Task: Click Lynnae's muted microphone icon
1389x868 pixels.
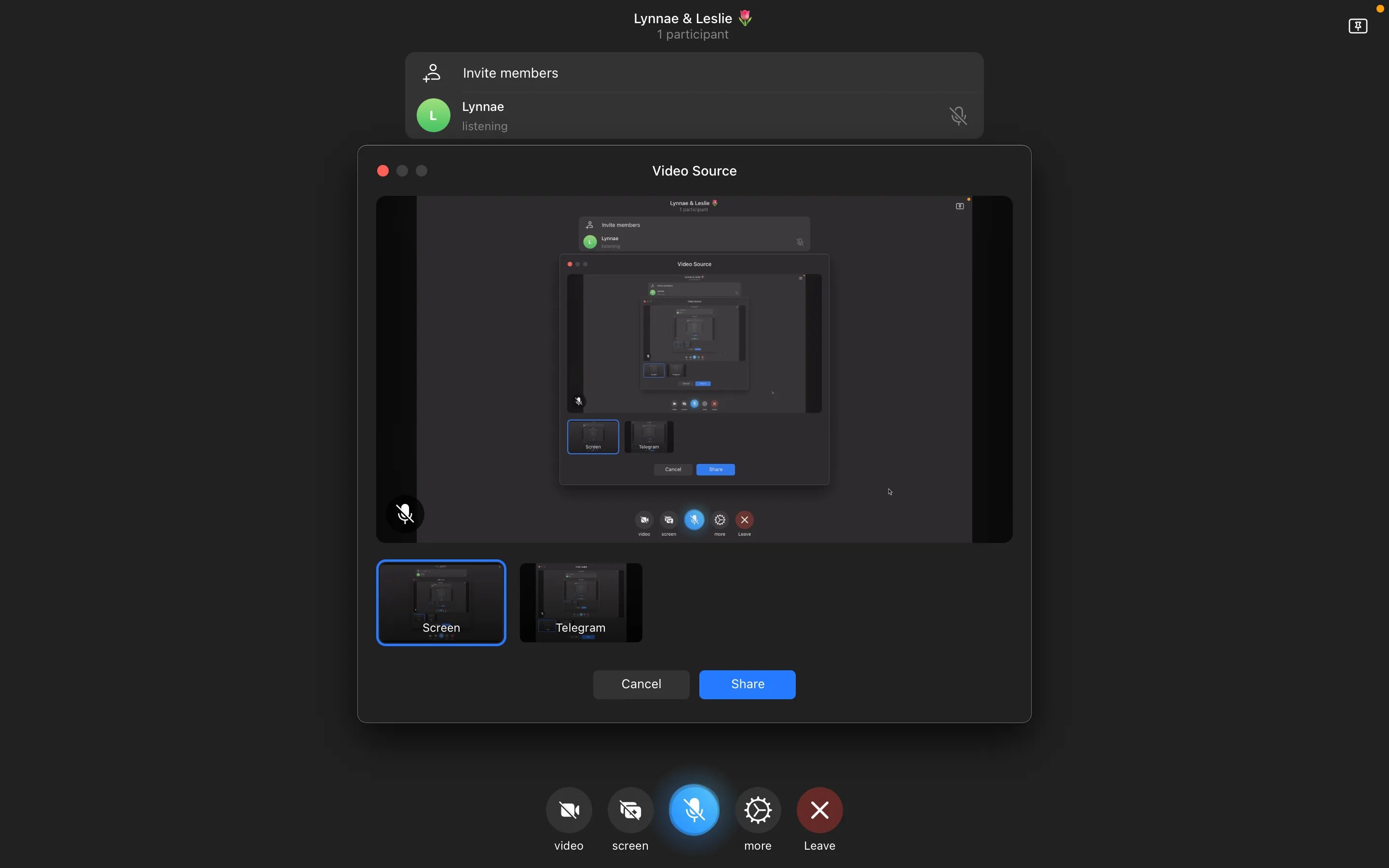Action: tap(958, 116)
